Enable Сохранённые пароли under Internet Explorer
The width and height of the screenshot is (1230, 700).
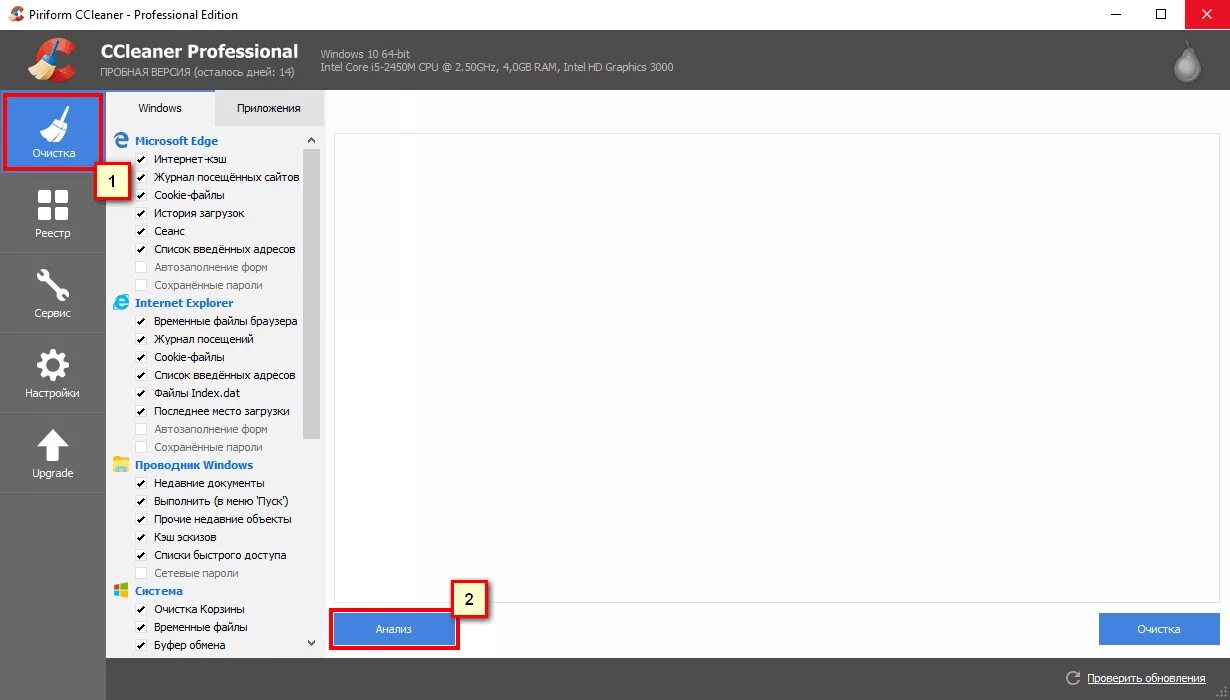click(141, 447)
